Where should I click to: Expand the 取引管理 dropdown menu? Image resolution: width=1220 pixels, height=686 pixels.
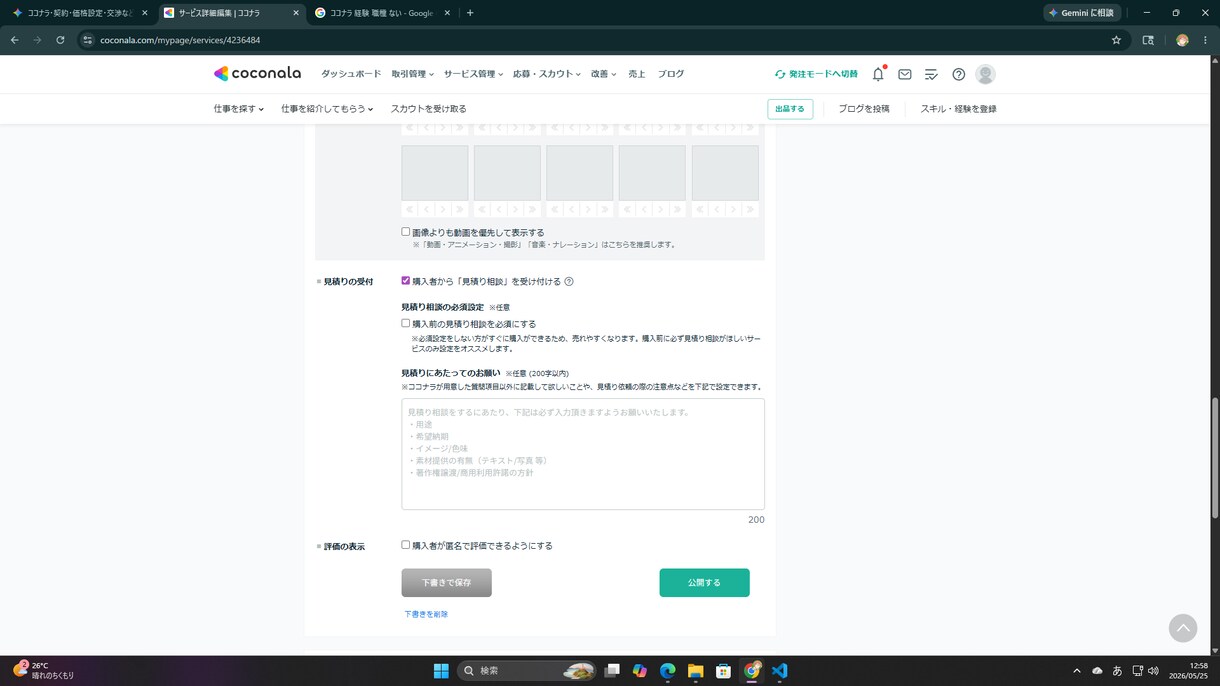413,74
